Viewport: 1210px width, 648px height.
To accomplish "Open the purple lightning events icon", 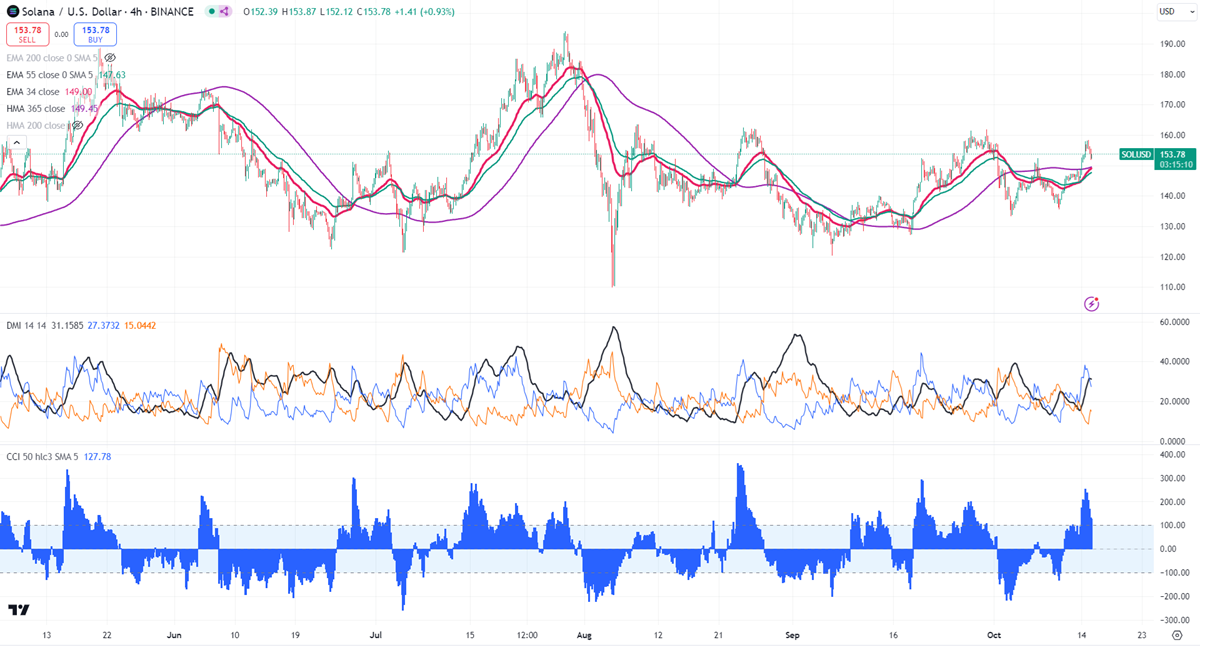I will click(1092, 303).
